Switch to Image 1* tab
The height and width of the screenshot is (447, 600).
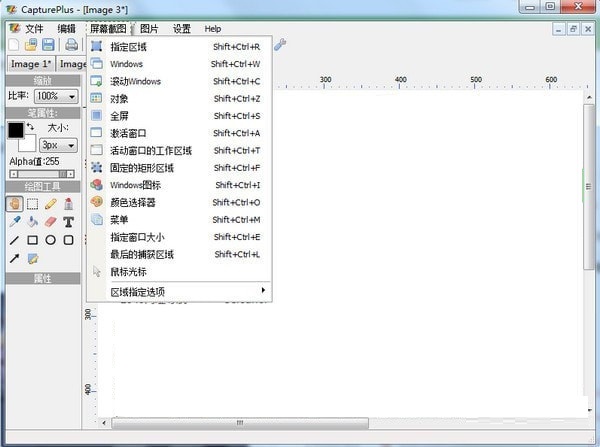[x=31, y=64]
